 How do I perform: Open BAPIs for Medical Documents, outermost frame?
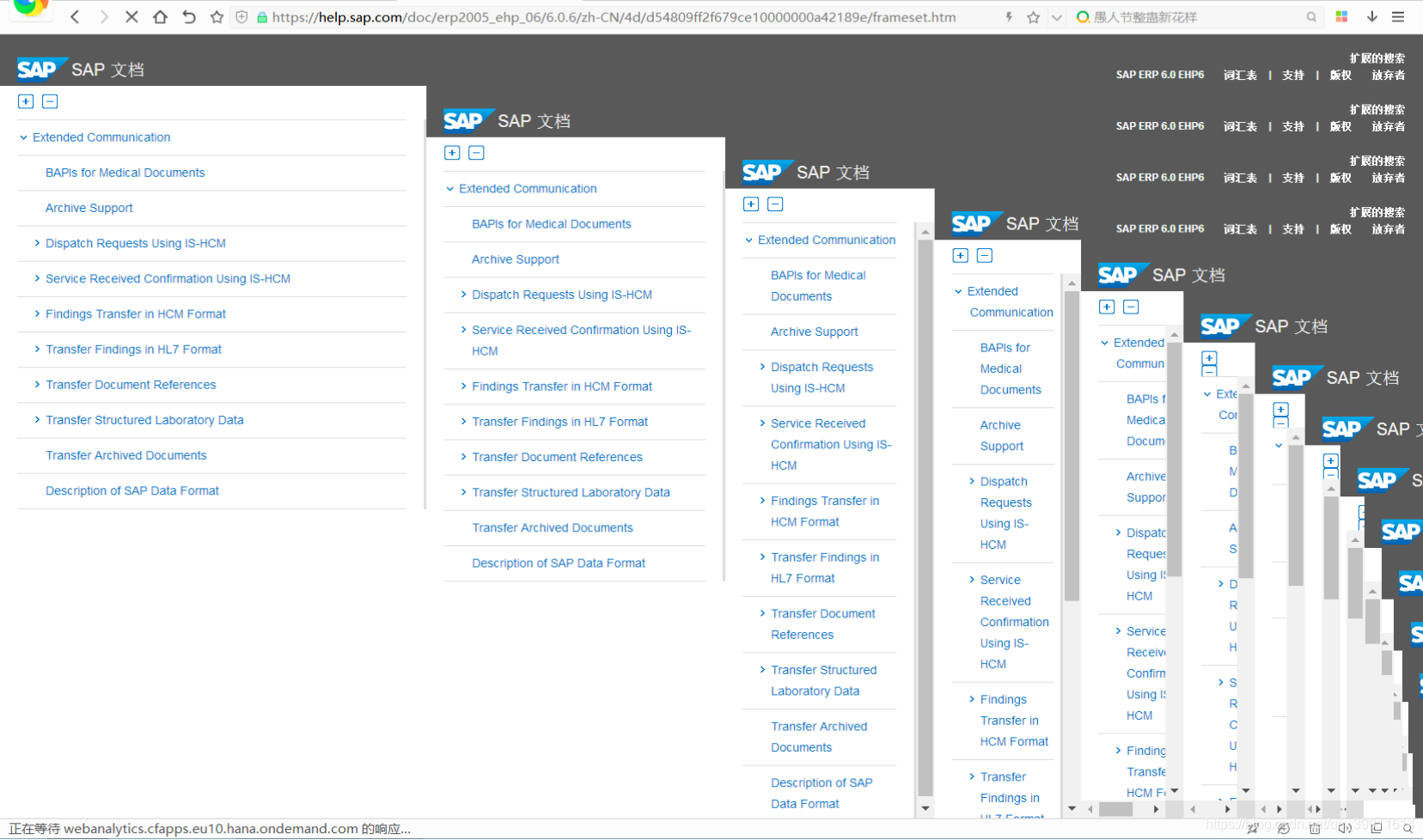coord(125,173)
